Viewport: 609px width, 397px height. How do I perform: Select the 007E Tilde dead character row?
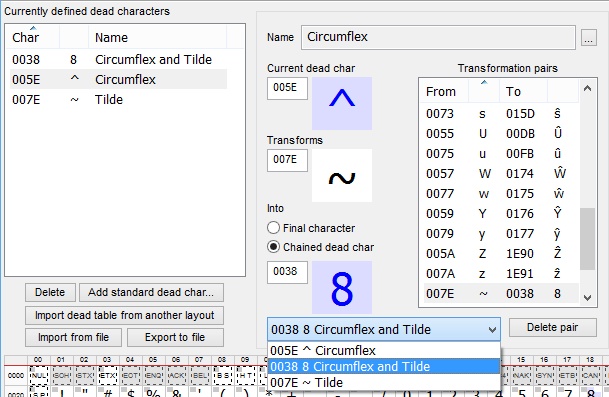point(118,99)
